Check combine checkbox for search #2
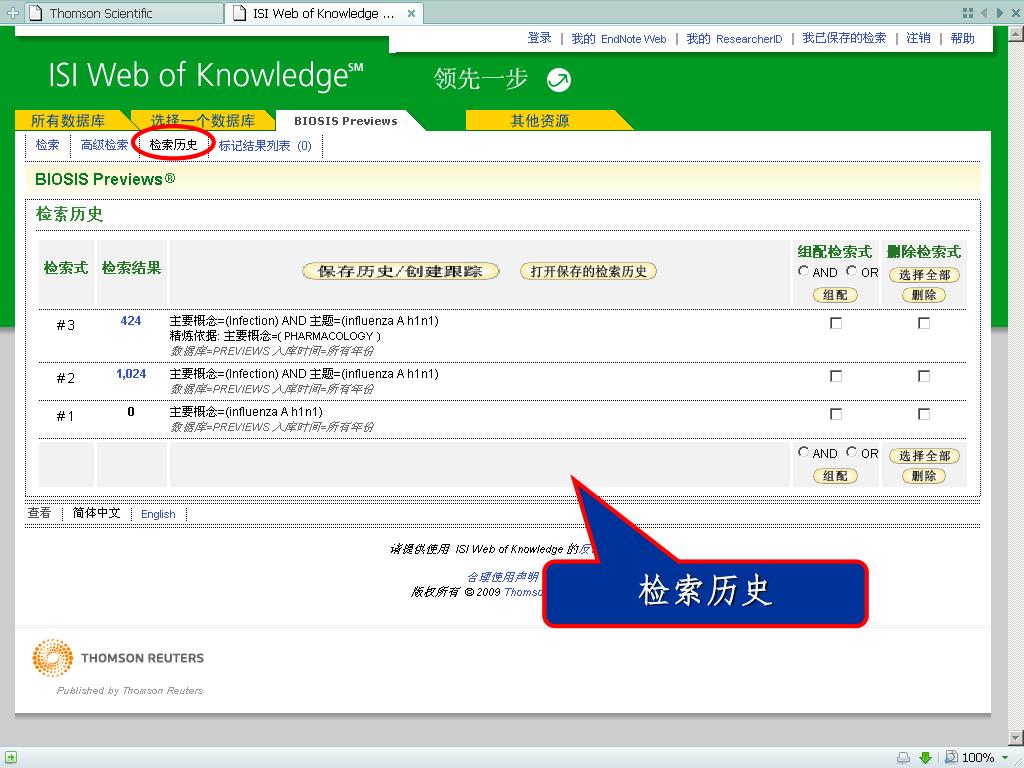 pos(835,376)
